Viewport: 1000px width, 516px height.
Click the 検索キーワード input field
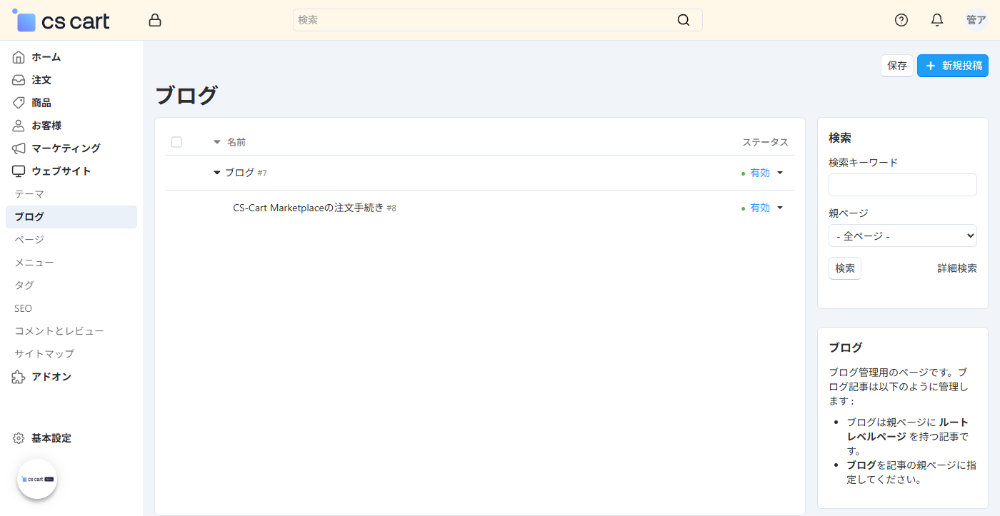click(902, 184)
